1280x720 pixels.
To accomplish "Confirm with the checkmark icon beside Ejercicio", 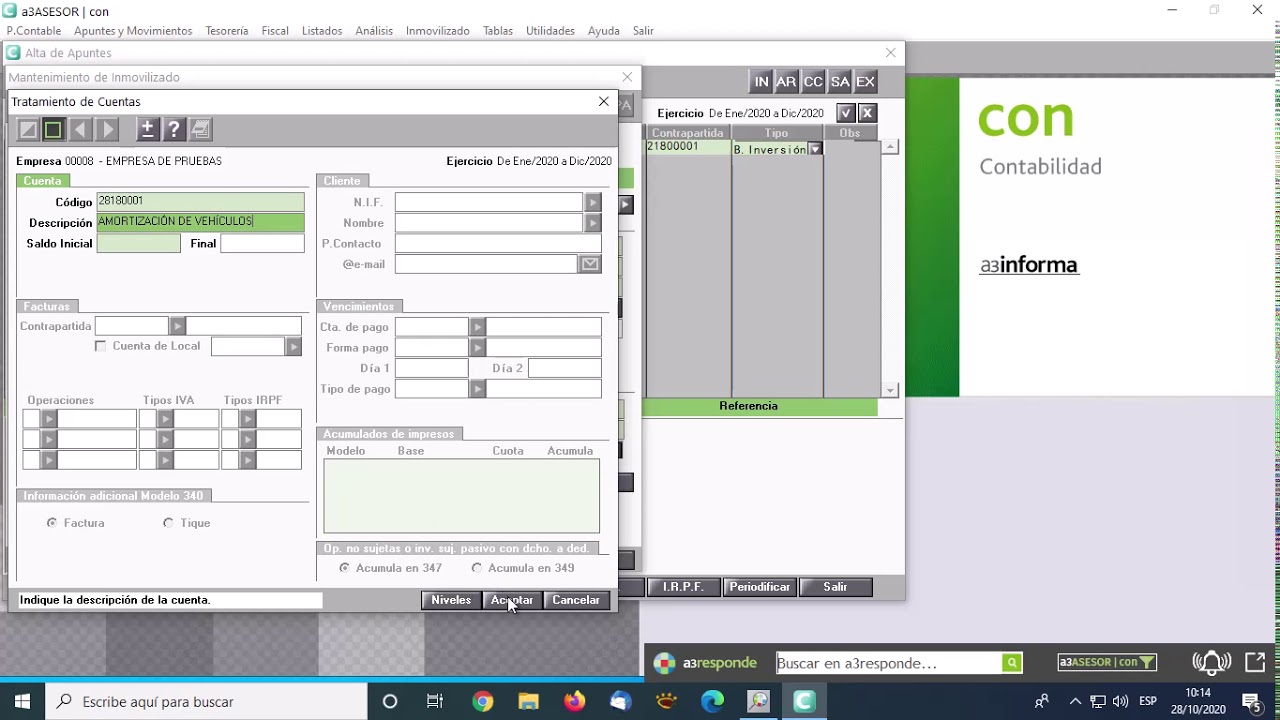I will pyautogui.click(x=846, y=113).
